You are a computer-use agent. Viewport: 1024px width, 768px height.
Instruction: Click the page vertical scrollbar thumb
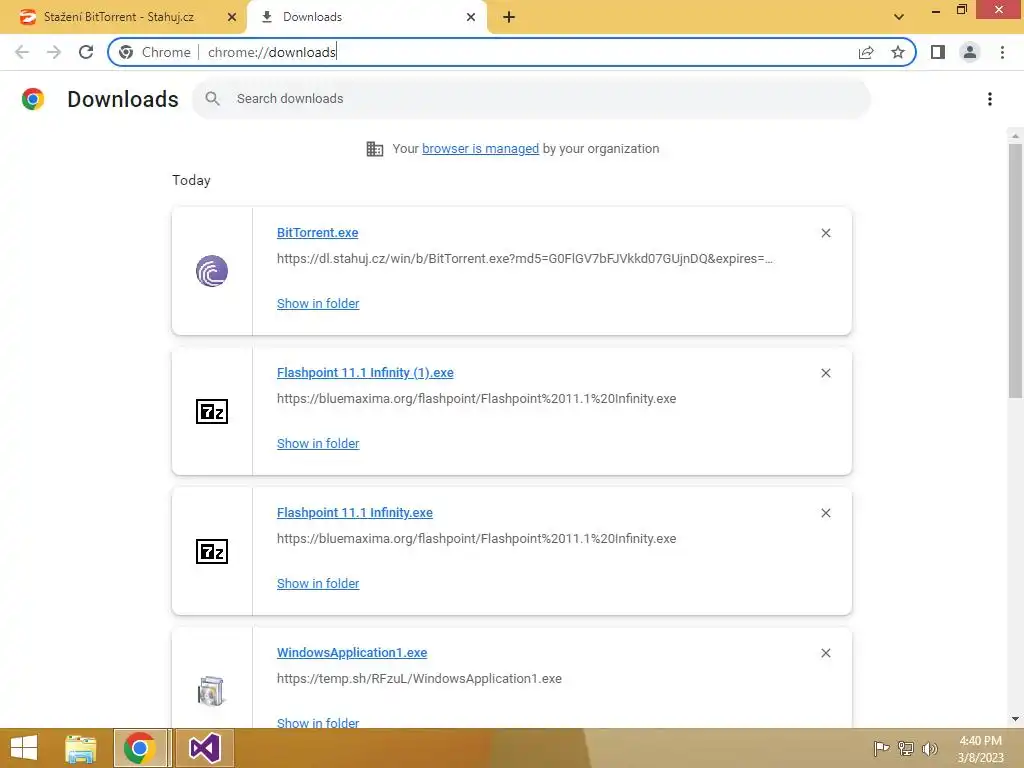(1015, 270)
